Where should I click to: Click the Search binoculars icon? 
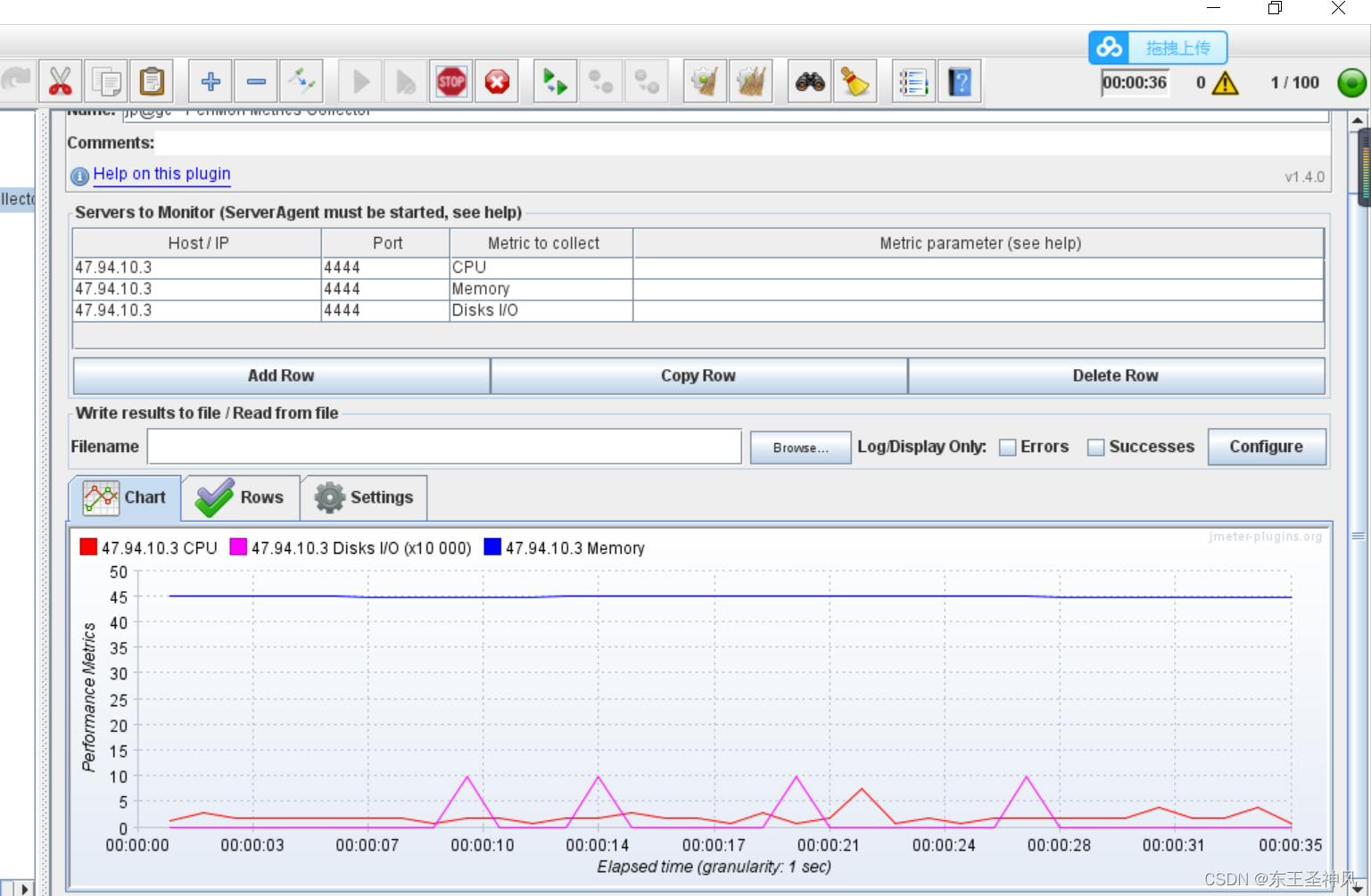point(810,82)
